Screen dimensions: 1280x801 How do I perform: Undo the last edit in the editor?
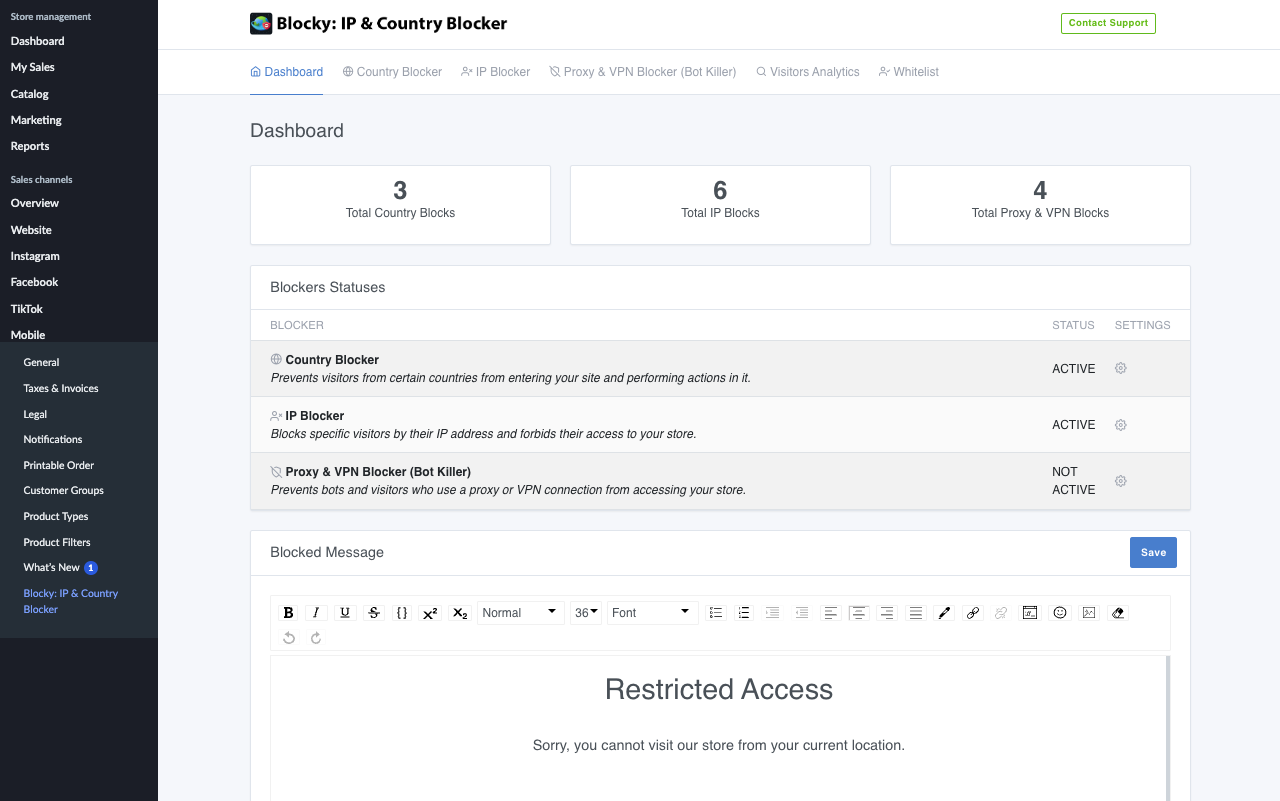pos(289,638)
